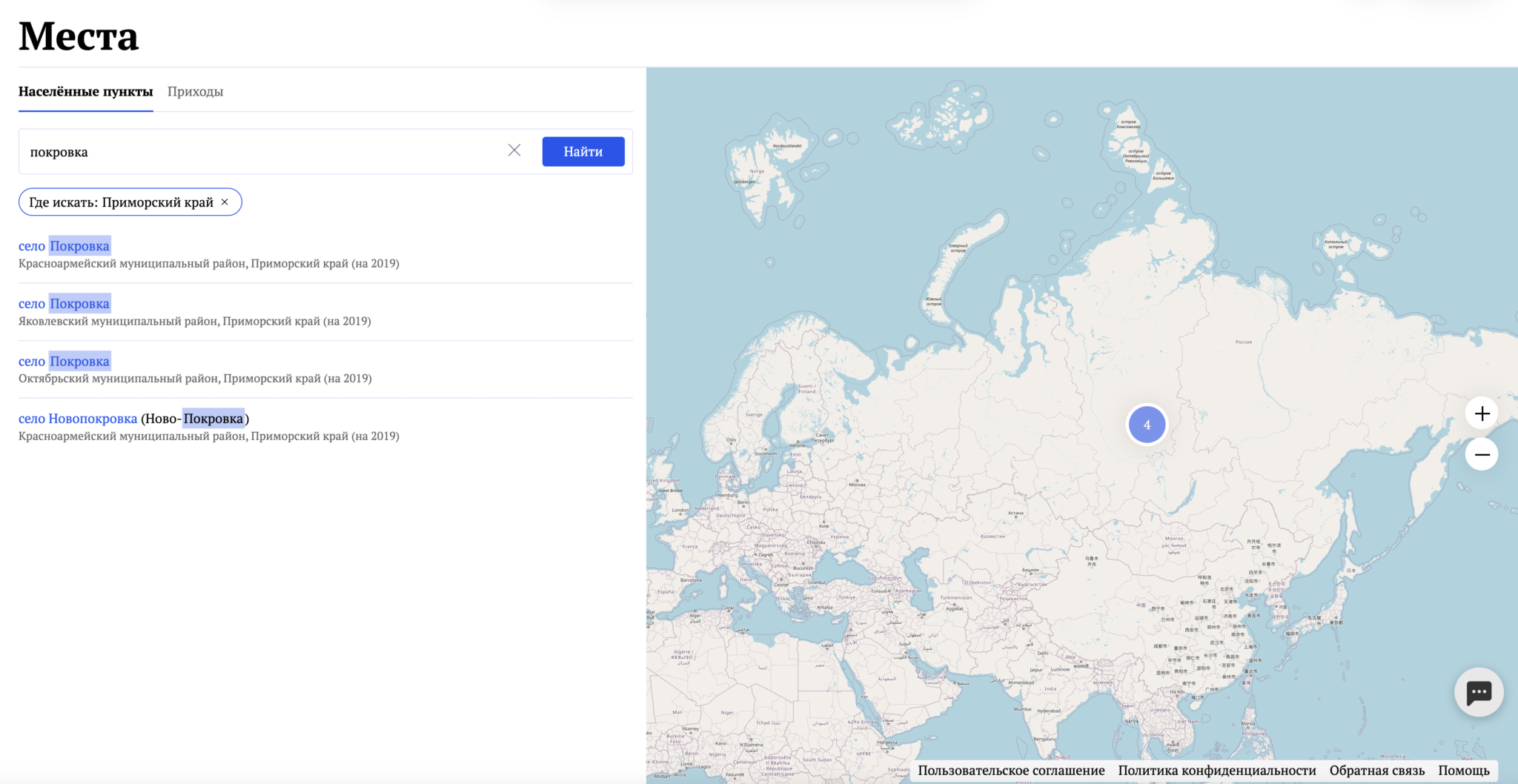This screenshot has width=1518, height=784.
Task: Open Пользовательское соглашение link
Action: tap(1010, 771)
